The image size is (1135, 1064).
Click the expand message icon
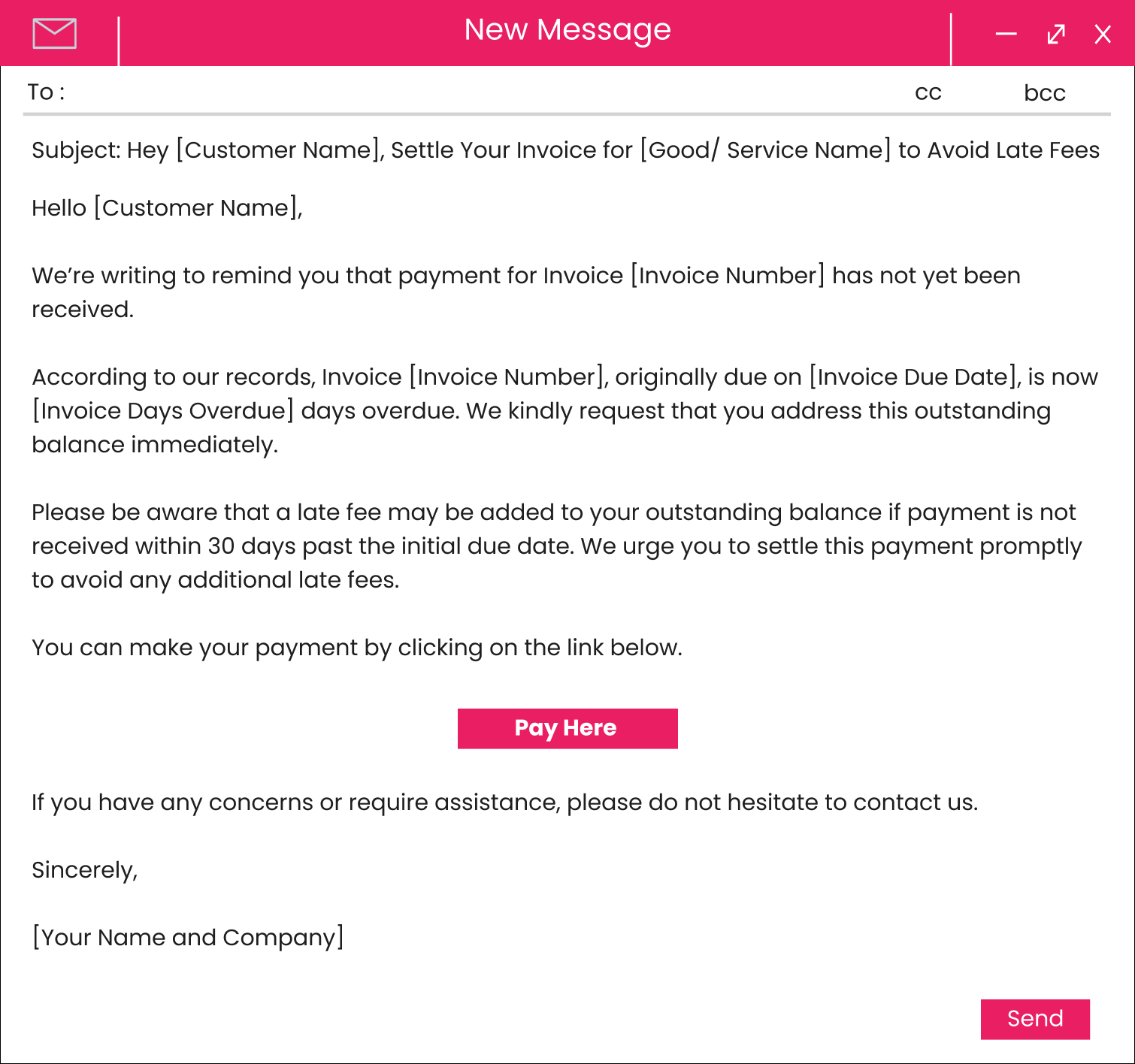pyautogui.click(x=1055, y=34)
